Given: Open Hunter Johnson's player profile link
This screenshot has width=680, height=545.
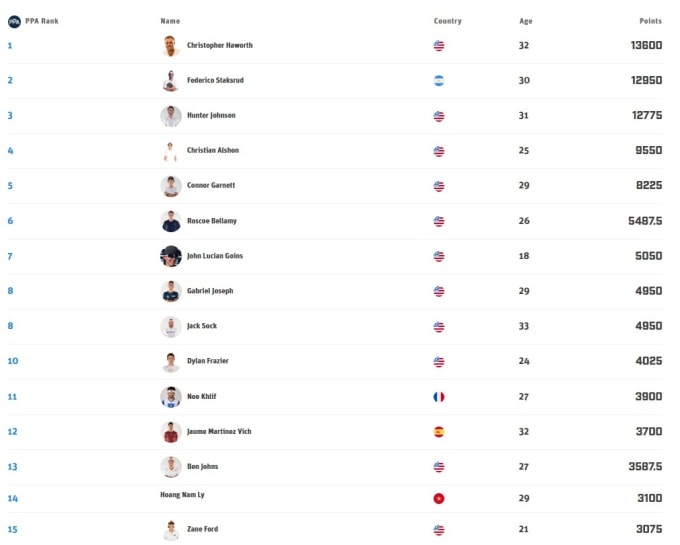Looking at the screenshot, I should coord(211,116).
